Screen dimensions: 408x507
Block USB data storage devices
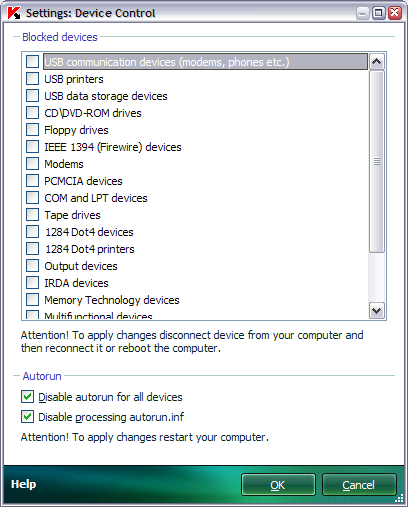pos(32,96)
